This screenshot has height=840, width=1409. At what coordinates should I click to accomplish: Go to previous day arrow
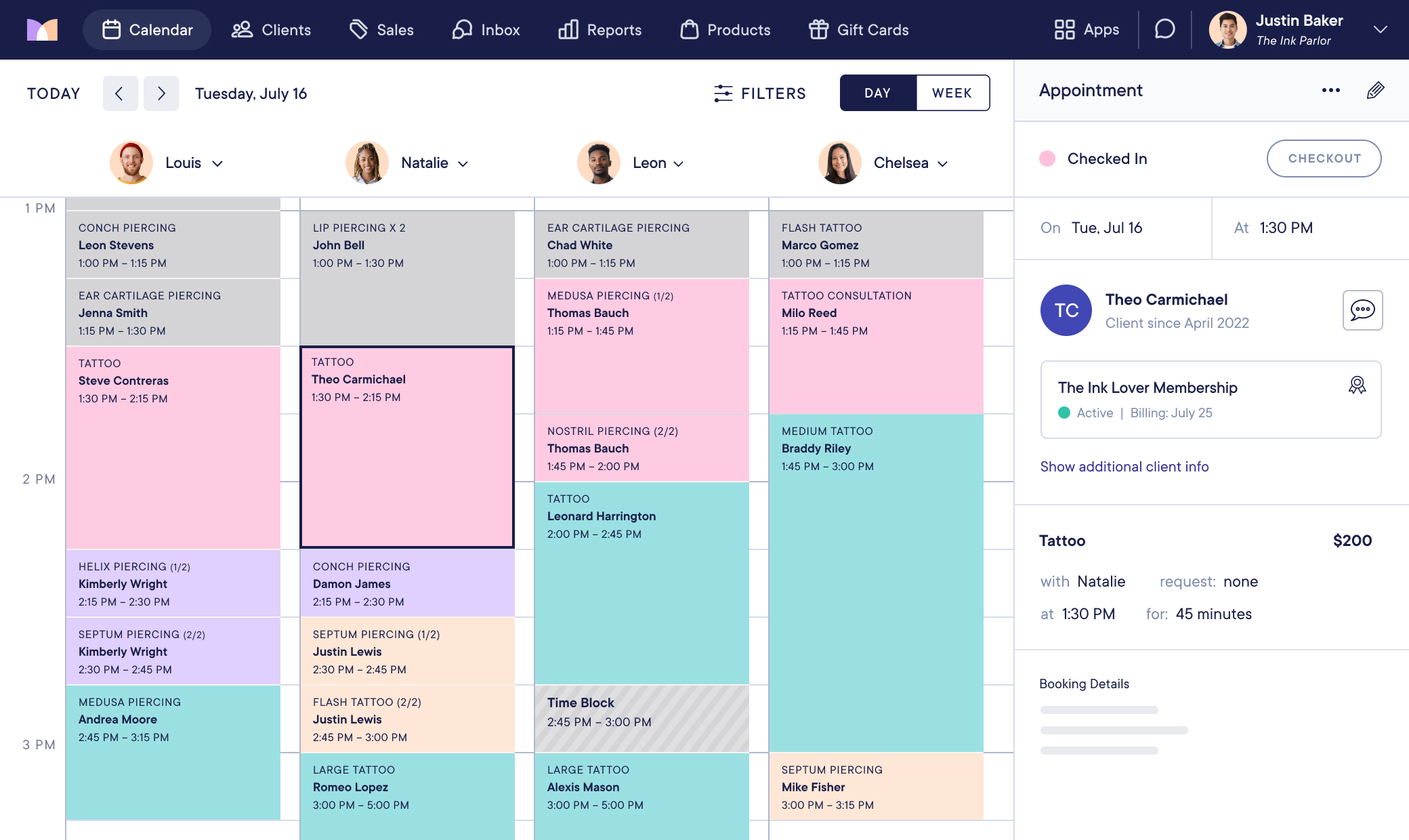[120, 93]
